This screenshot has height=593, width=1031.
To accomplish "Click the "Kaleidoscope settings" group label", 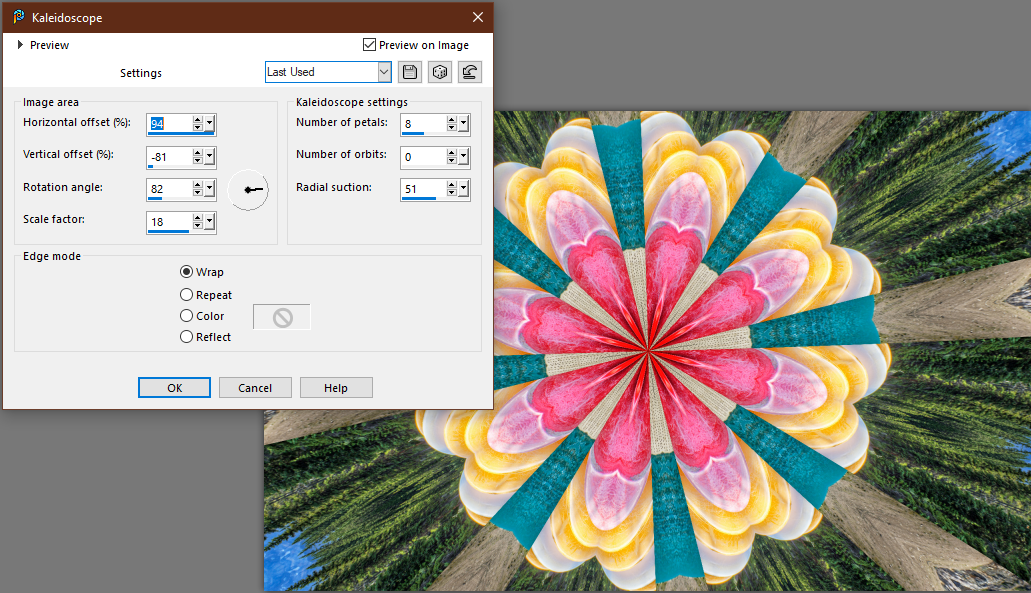I will [352, 102].
